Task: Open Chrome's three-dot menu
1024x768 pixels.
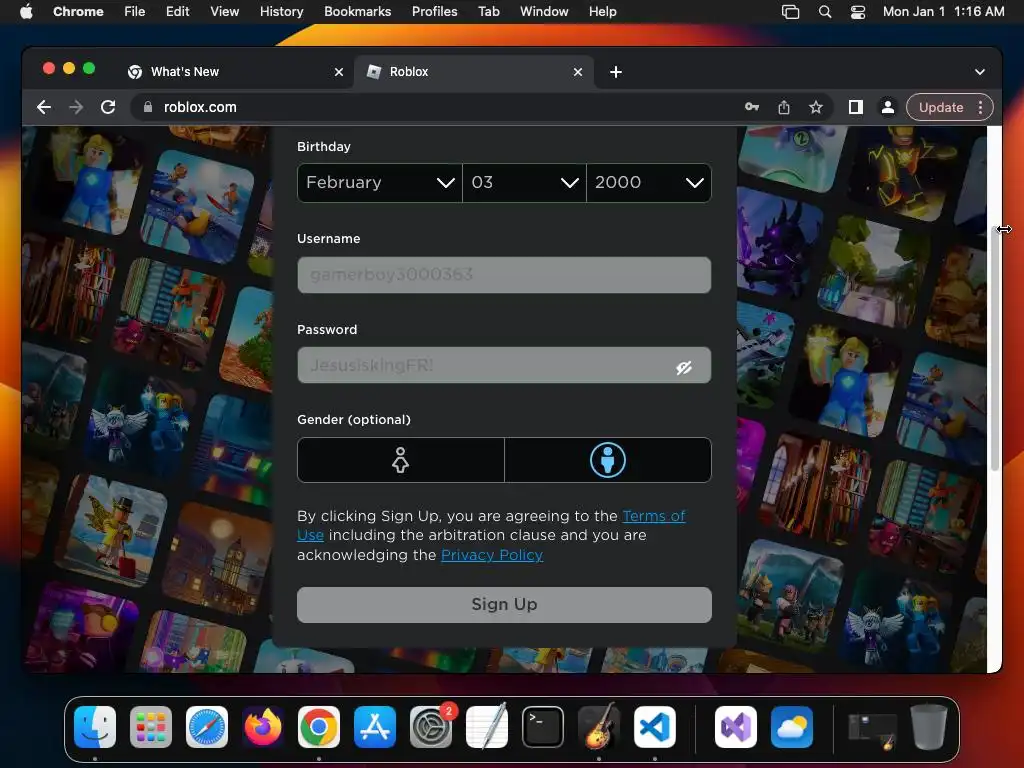Action: click(x=980, y=107)
